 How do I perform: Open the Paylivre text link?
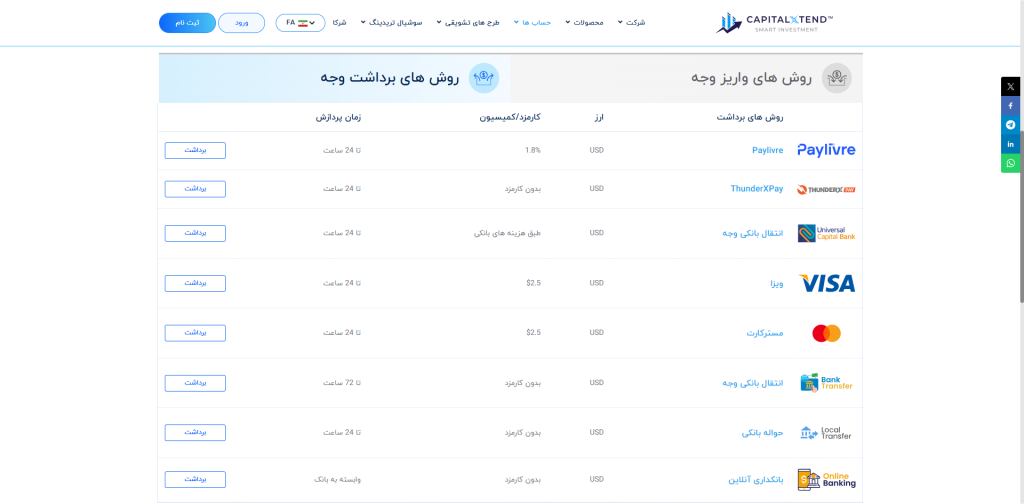click(x=767, y=150)
